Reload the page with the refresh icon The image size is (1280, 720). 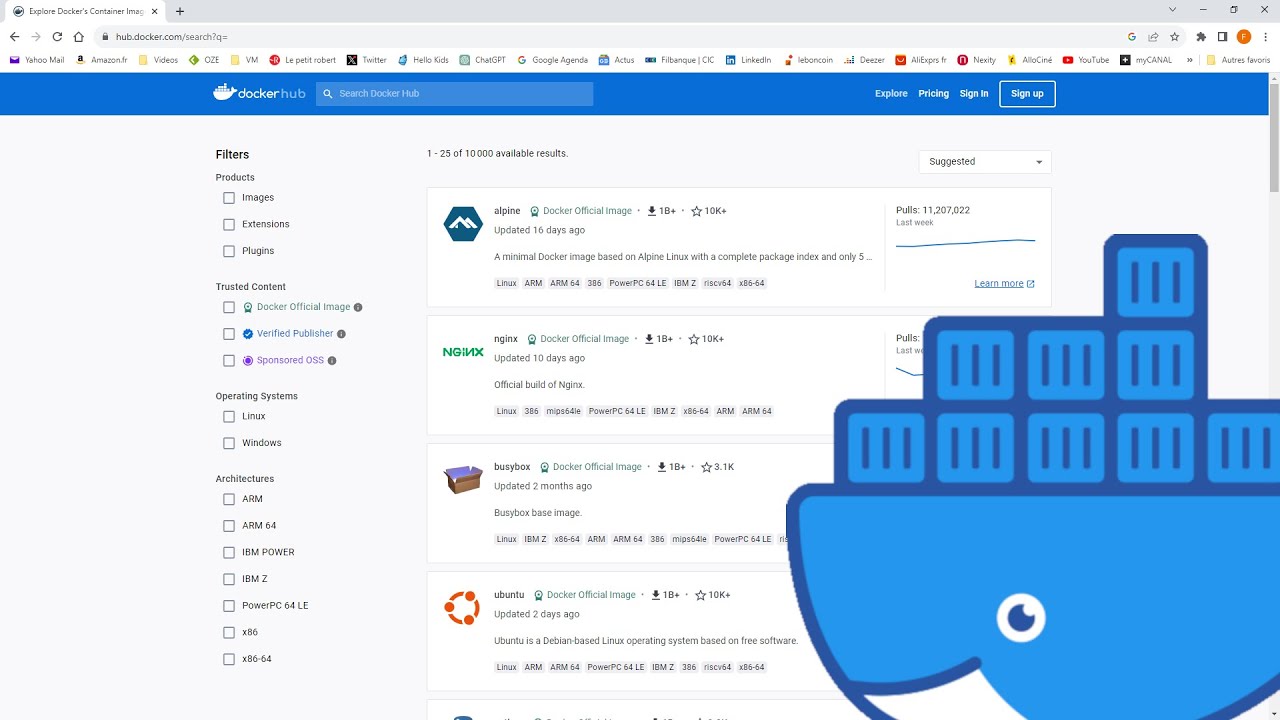click(x=57, y=37)
